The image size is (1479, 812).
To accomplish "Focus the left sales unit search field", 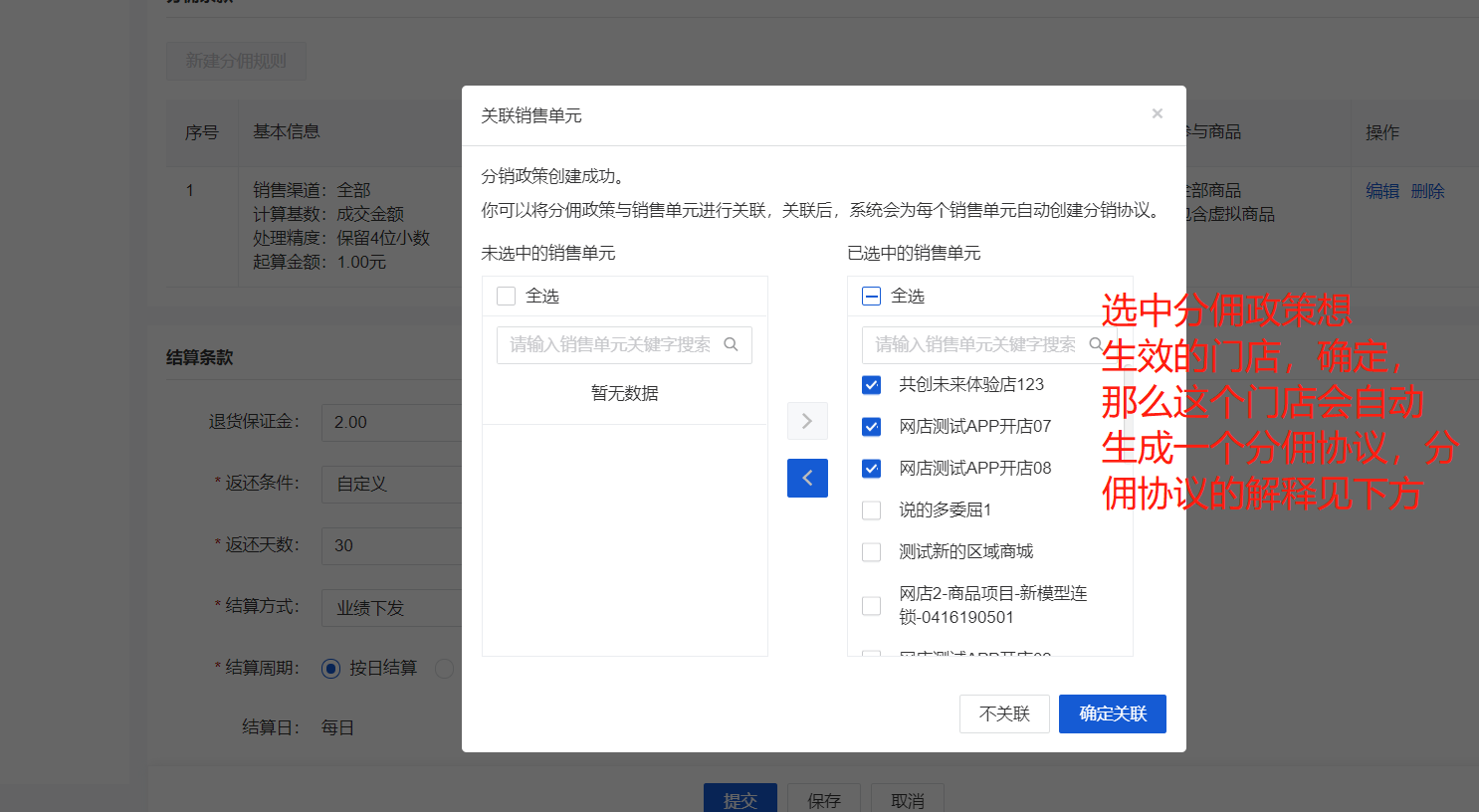I will (609, 344).
